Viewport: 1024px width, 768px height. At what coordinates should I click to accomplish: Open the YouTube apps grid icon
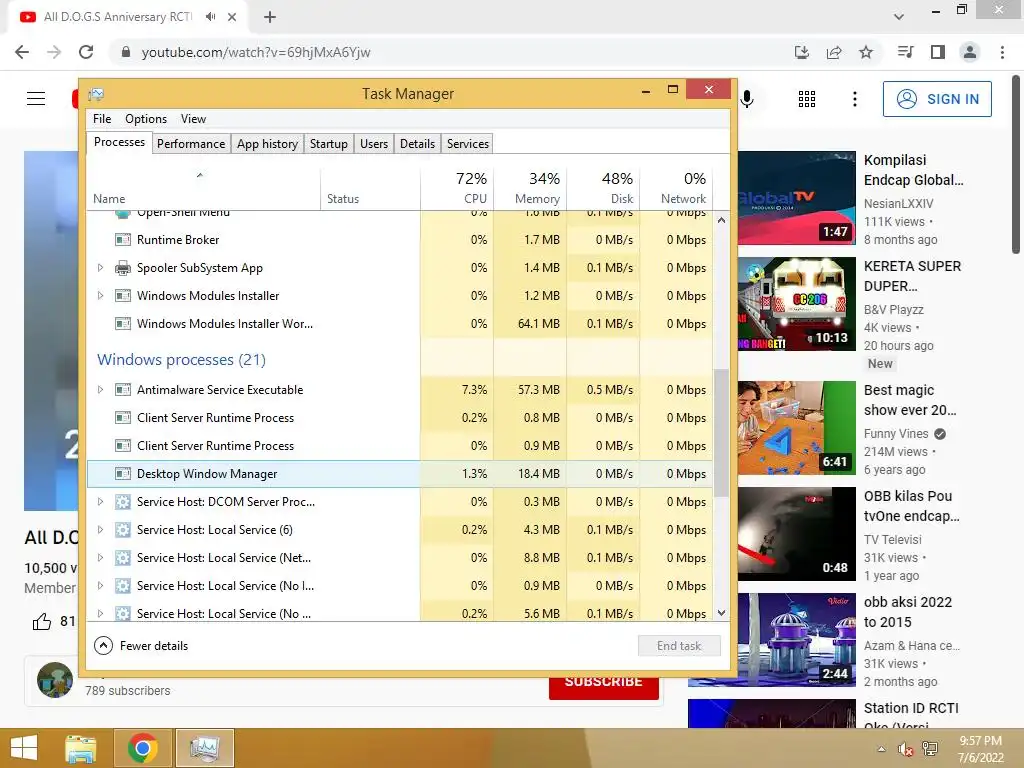click(807, 99)
